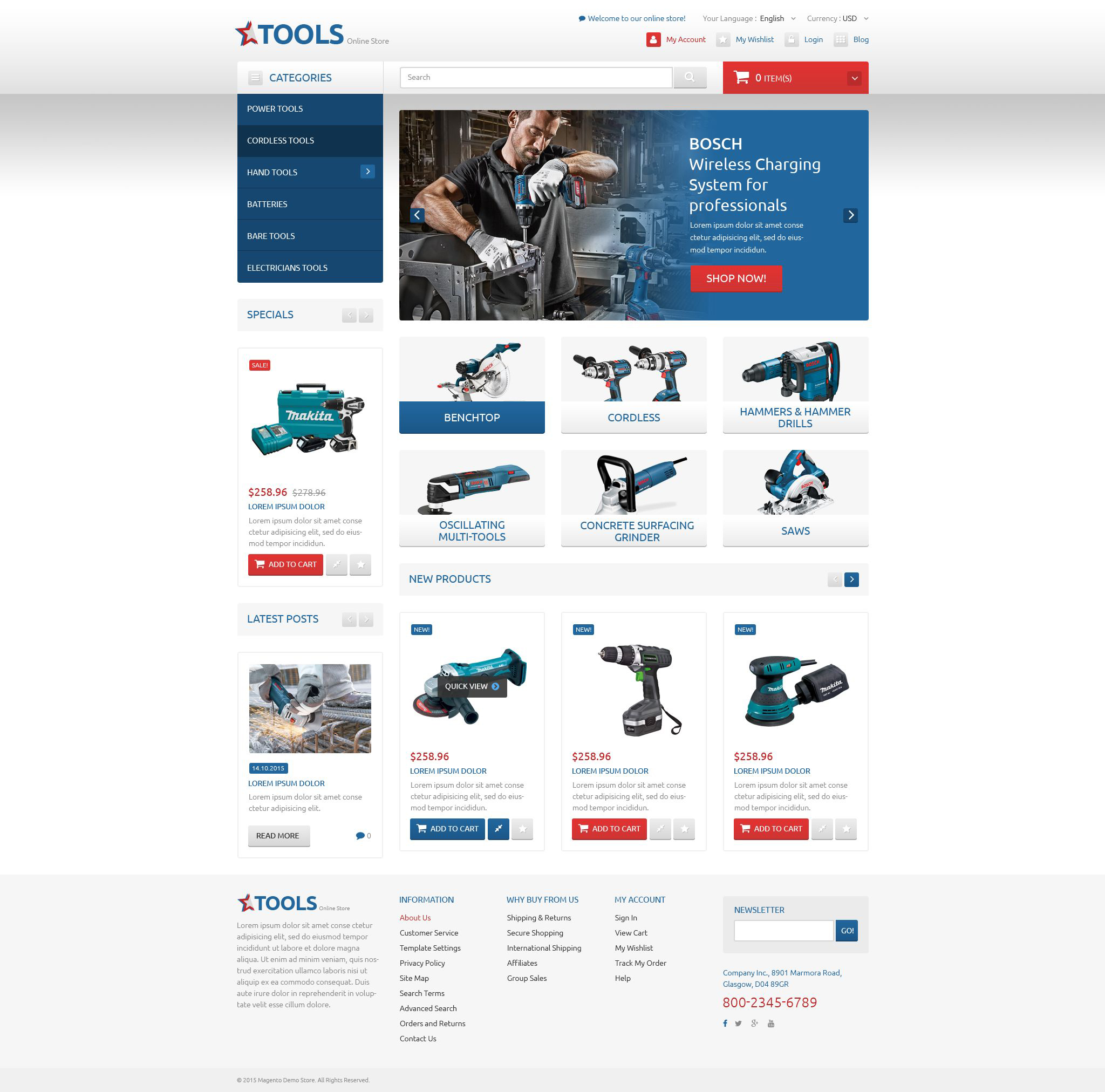The image size is (1105, 1092).
Task: Click SHOP NOW on Bosch banner
Action: point(735,278)
